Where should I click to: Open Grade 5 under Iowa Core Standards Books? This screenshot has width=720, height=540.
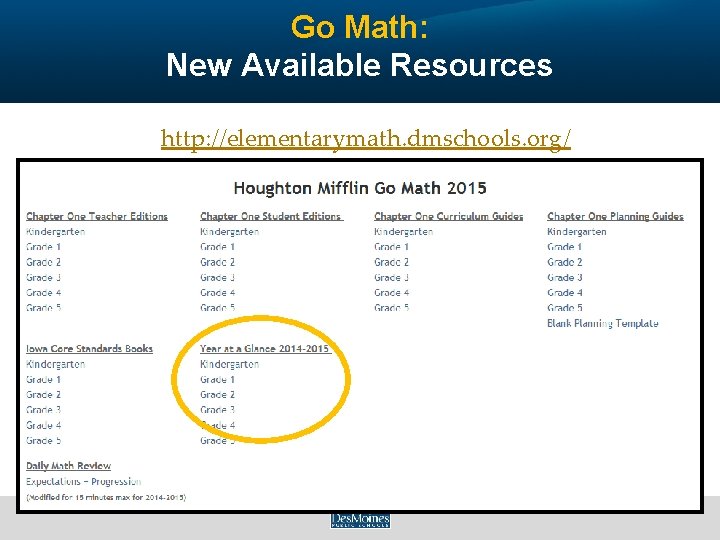[x=44, y=441]
